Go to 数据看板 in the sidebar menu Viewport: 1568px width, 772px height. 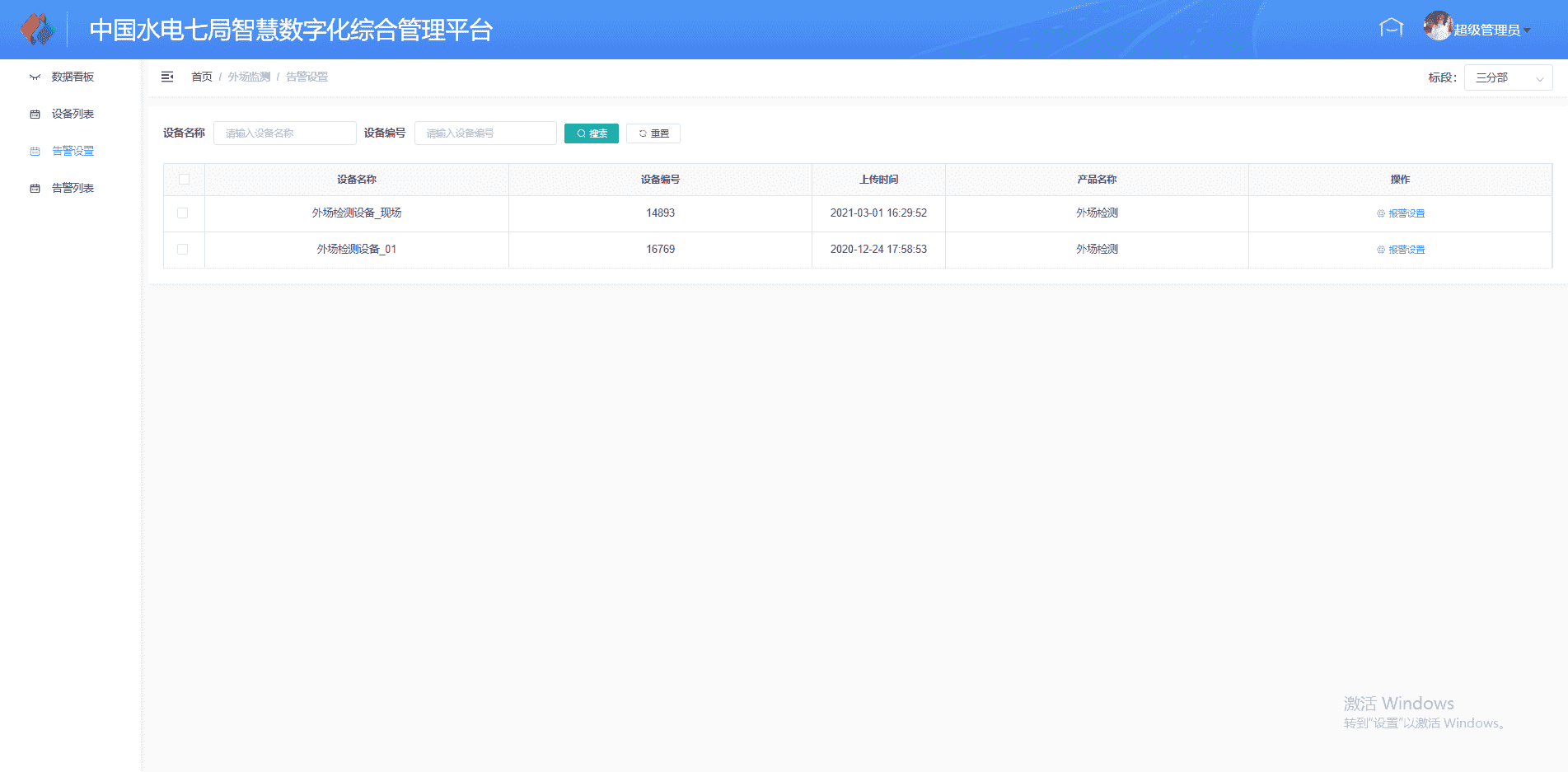pyautogui.click(x=73, y=77)
